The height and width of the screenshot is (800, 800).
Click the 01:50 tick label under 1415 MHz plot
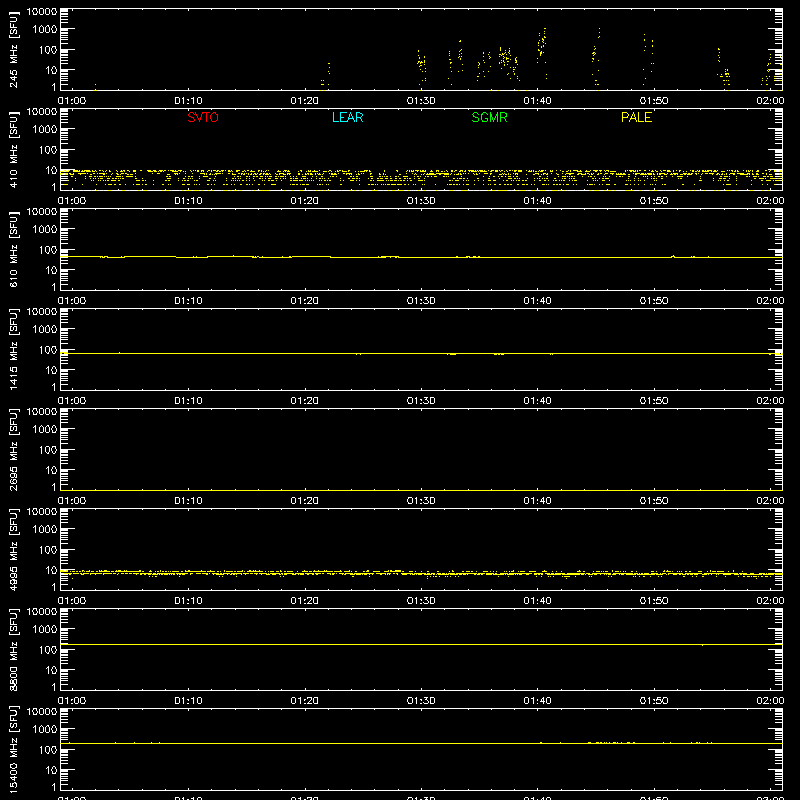[654, 401]
